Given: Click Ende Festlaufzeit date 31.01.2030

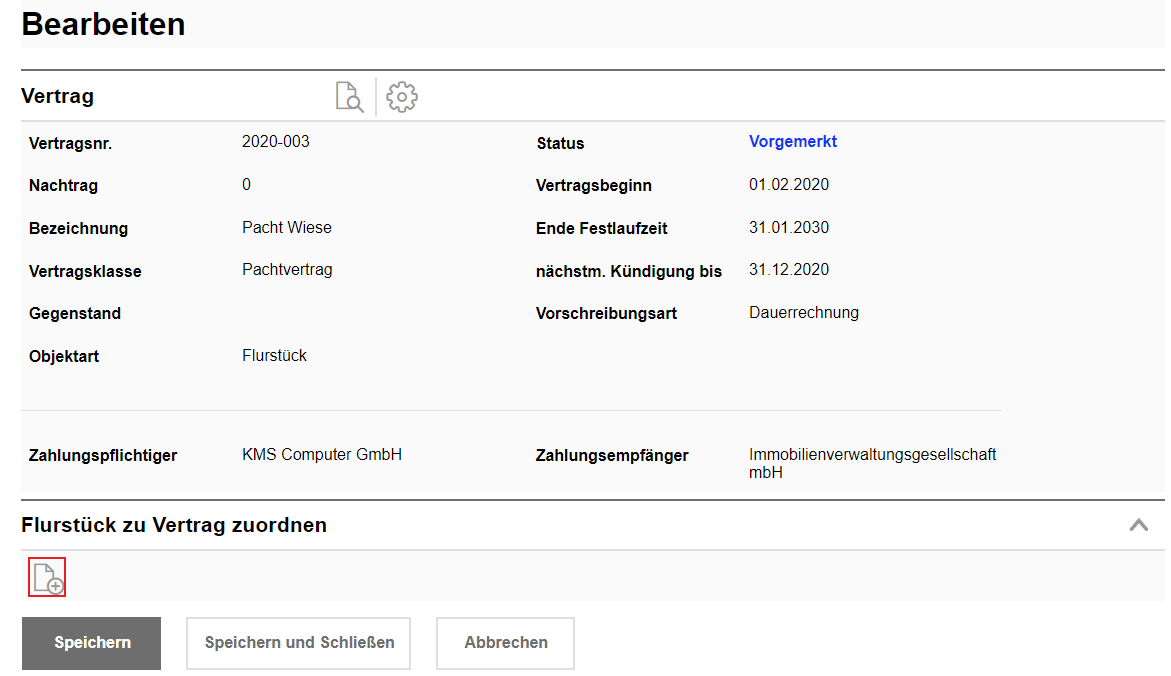Looking at the screenshot, I should click(788, 228).
